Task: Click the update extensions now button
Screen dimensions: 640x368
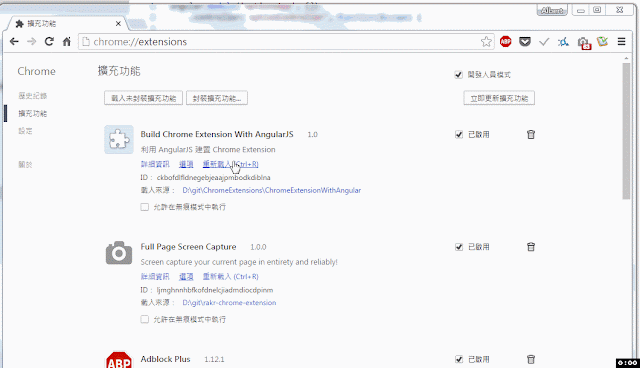Action: tap(499, 98)
